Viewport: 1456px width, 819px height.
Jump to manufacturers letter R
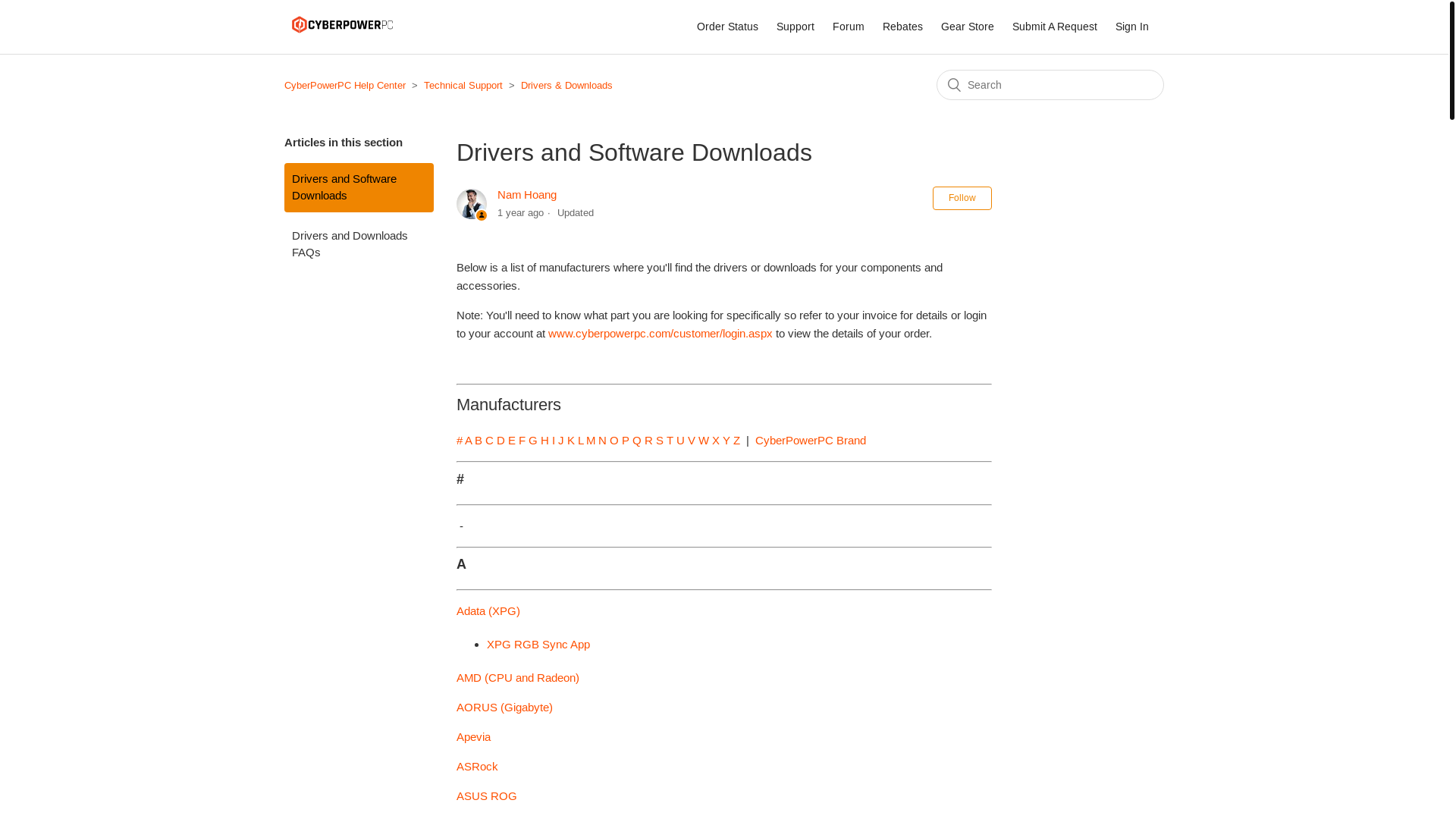tap(648, 441)
